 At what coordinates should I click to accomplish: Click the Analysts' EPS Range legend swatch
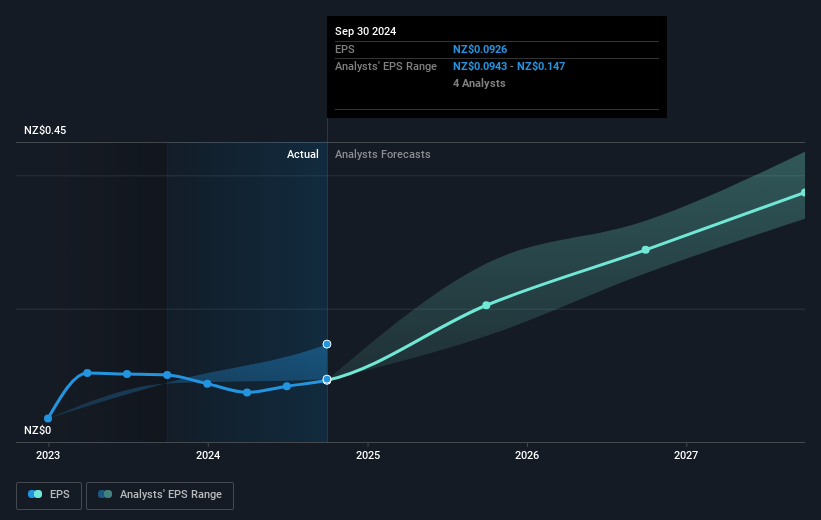105,494
